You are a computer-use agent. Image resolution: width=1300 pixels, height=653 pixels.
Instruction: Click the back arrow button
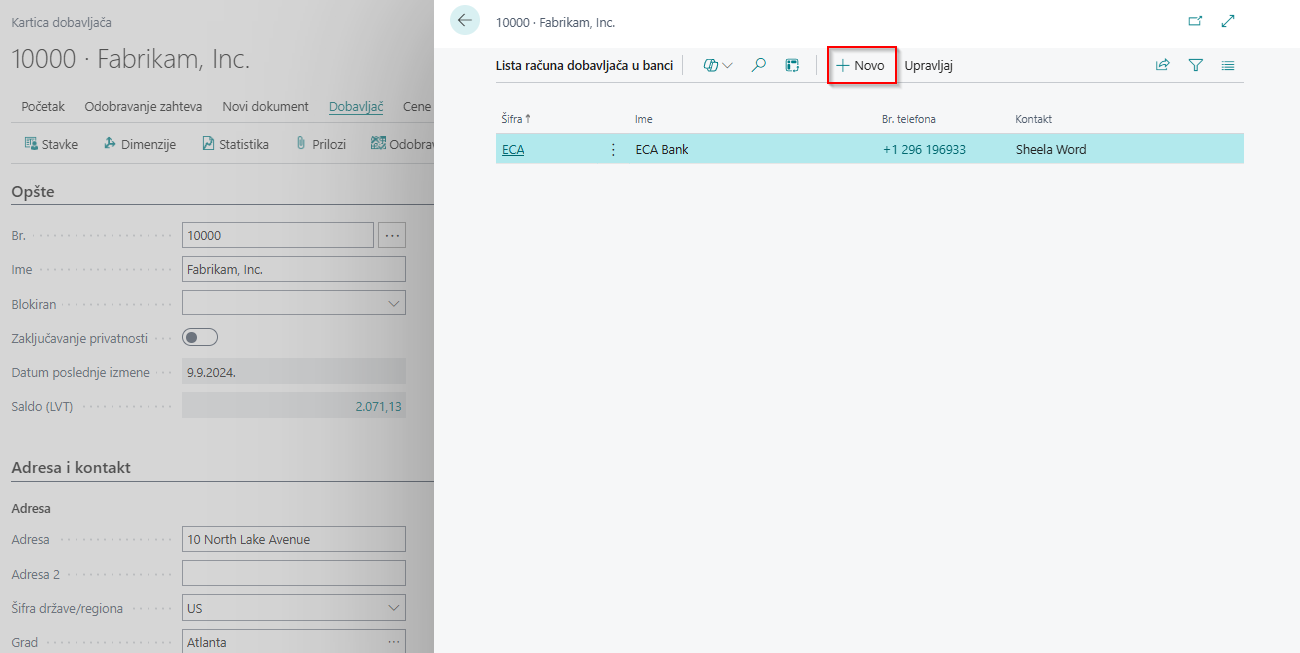(x=465, y=20)
